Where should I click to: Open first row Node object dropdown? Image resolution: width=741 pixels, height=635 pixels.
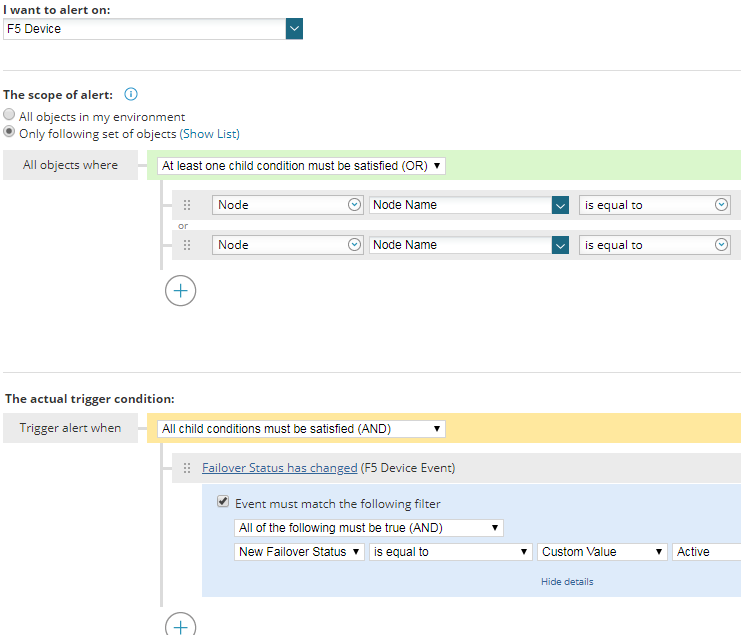[x=287, y=205]
